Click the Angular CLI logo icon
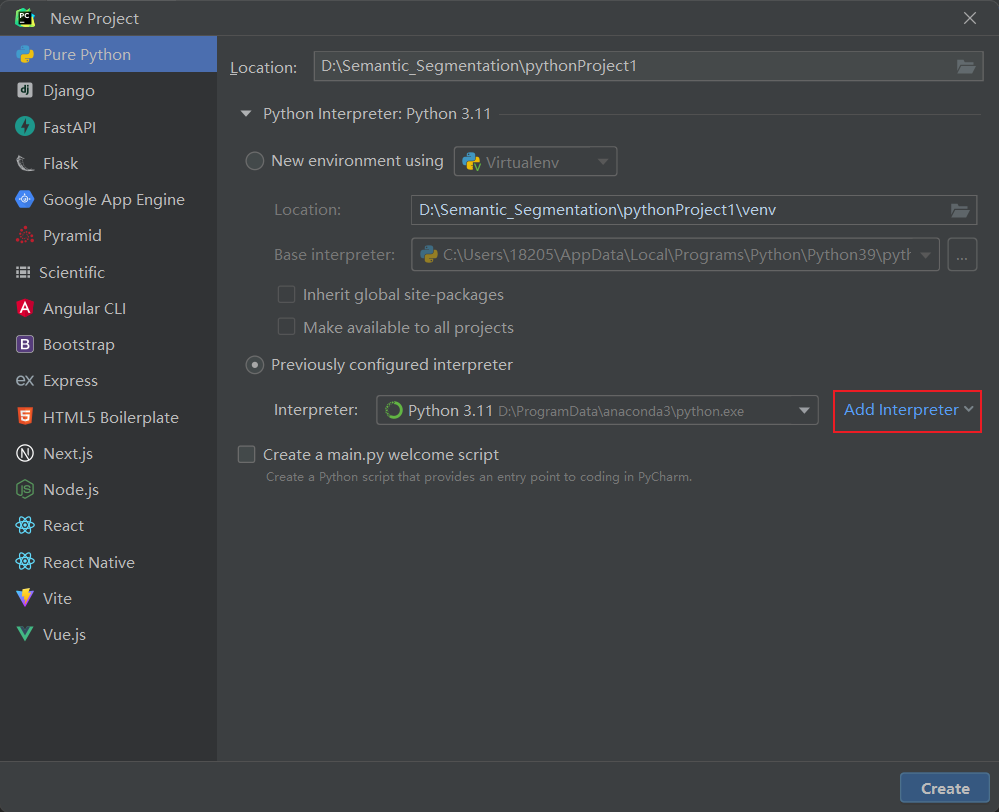Viewport: 999px width, 812px height. (x=25, y=308)
